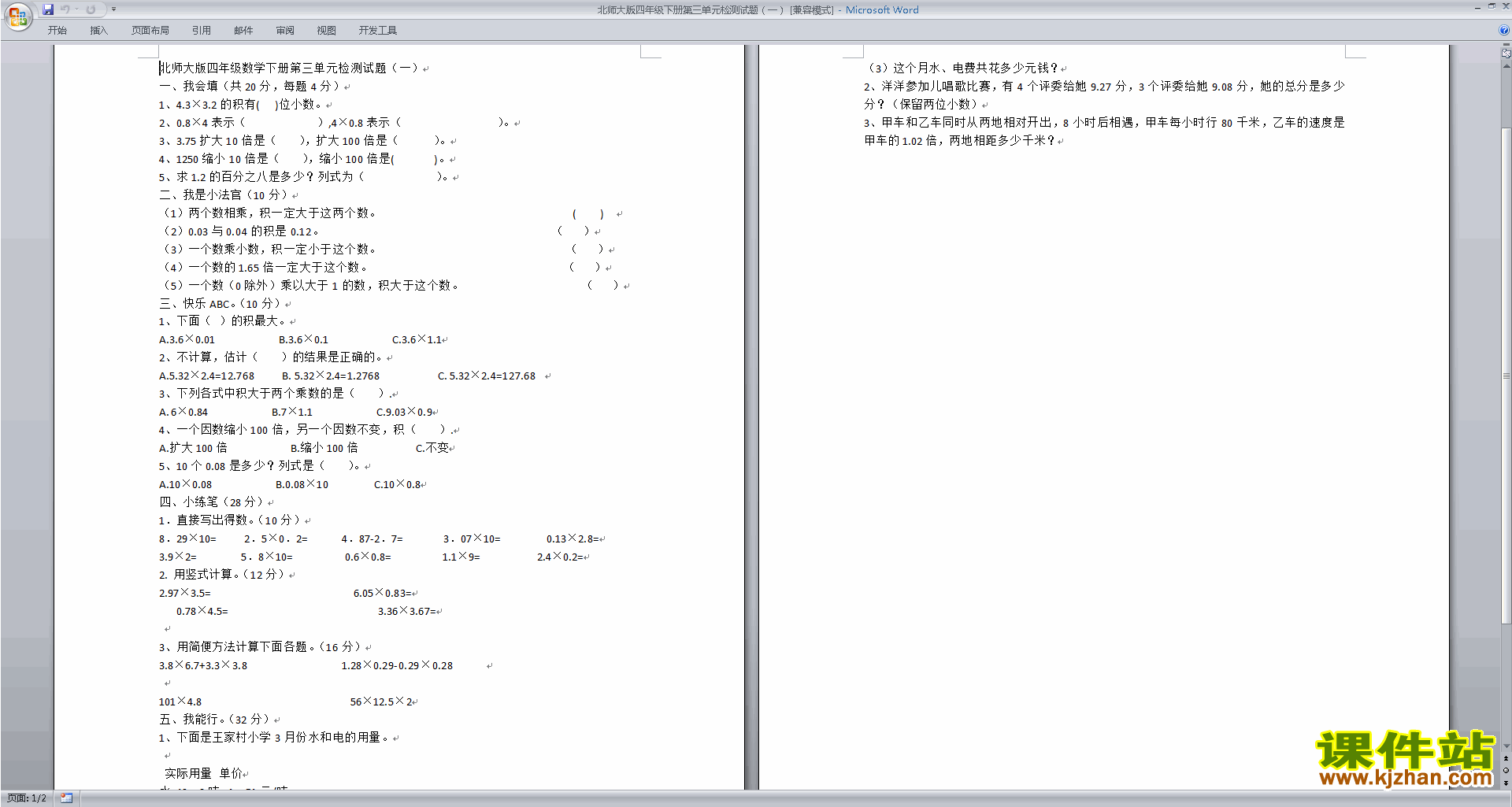The width and height of the screenshot is (1512, 807).
Task: Click the Save icon in quick access toolbar
Action: coord(49,9)
